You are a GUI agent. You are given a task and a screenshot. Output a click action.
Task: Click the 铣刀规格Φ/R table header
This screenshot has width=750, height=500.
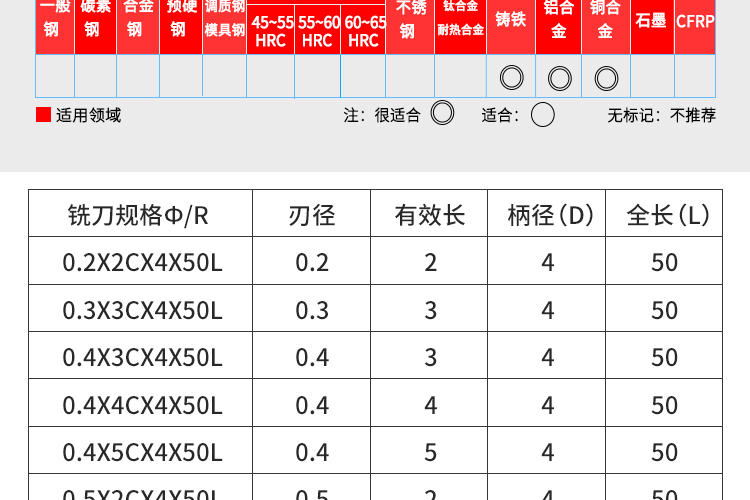pos(138,214)
